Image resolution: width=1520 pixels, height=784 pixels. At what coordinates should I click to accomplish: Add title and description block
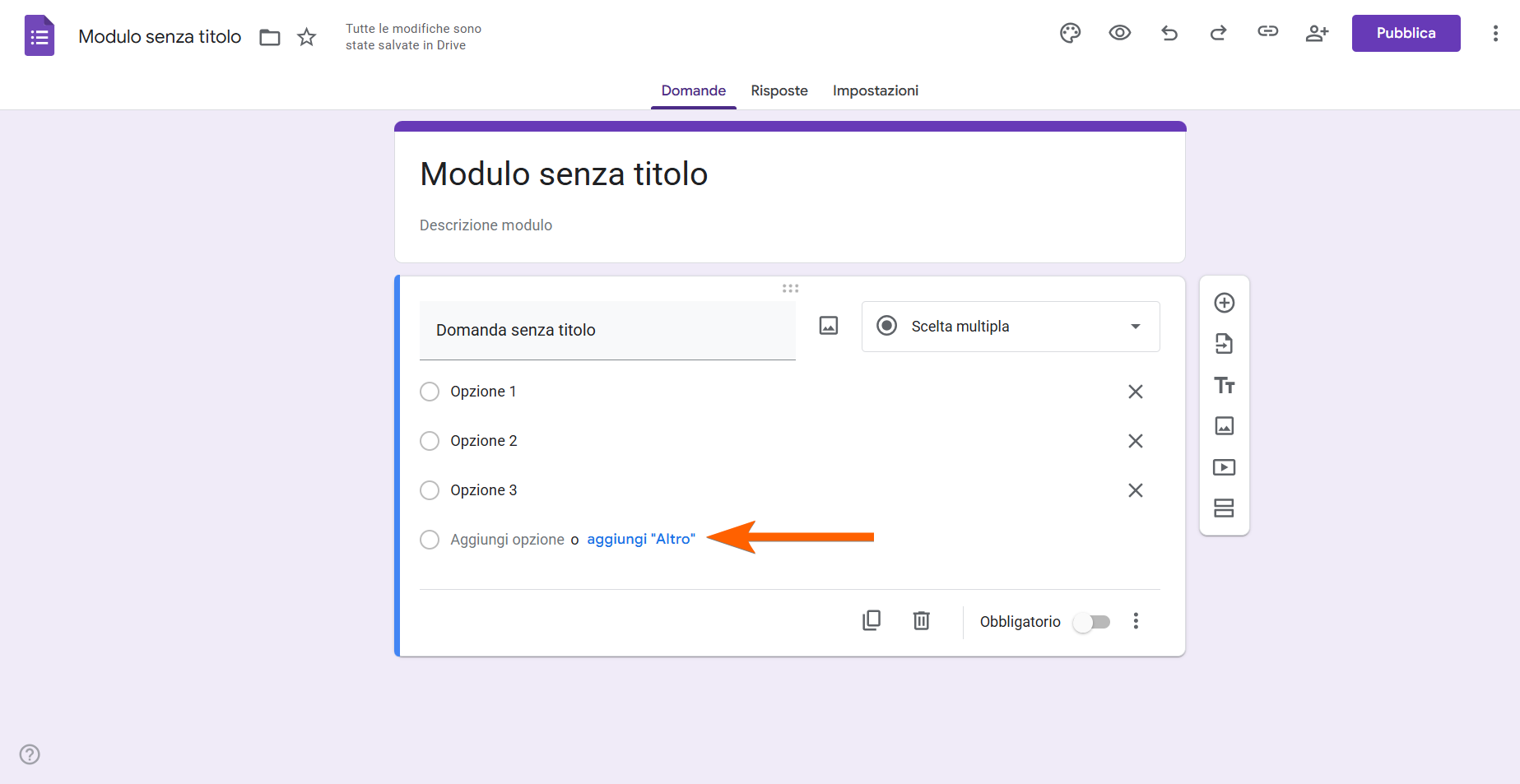[1225, 385]
